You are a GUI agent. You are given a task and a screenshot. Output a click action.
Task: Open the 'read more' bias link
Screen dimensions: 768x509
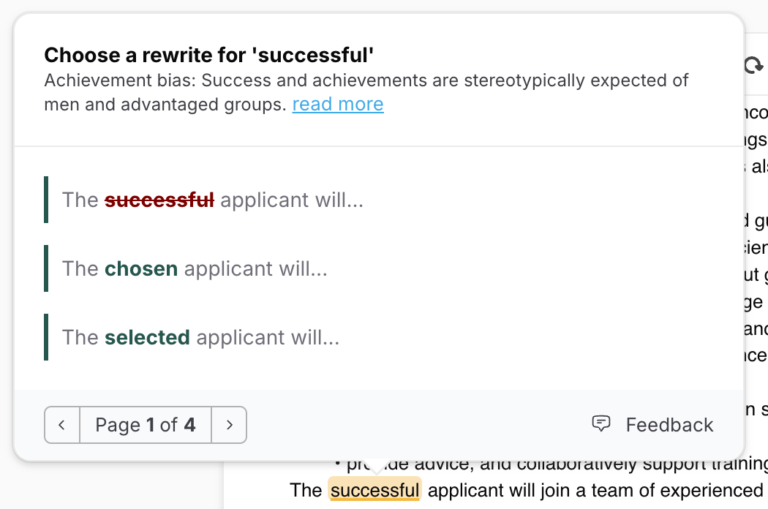pos(337,104)
